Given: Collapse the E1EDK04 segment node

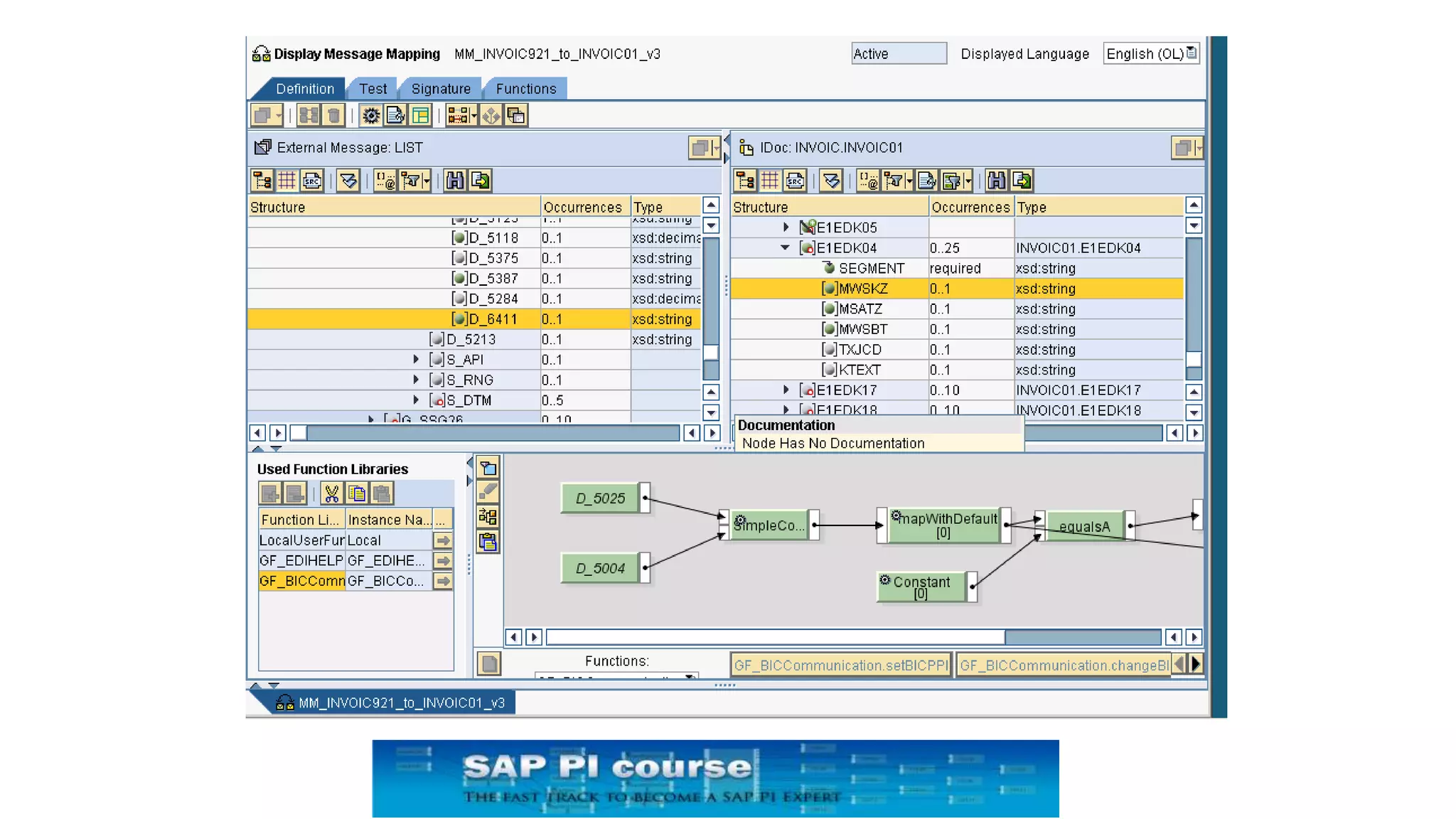Looking at the screenshot, I should tap(785, 248).
